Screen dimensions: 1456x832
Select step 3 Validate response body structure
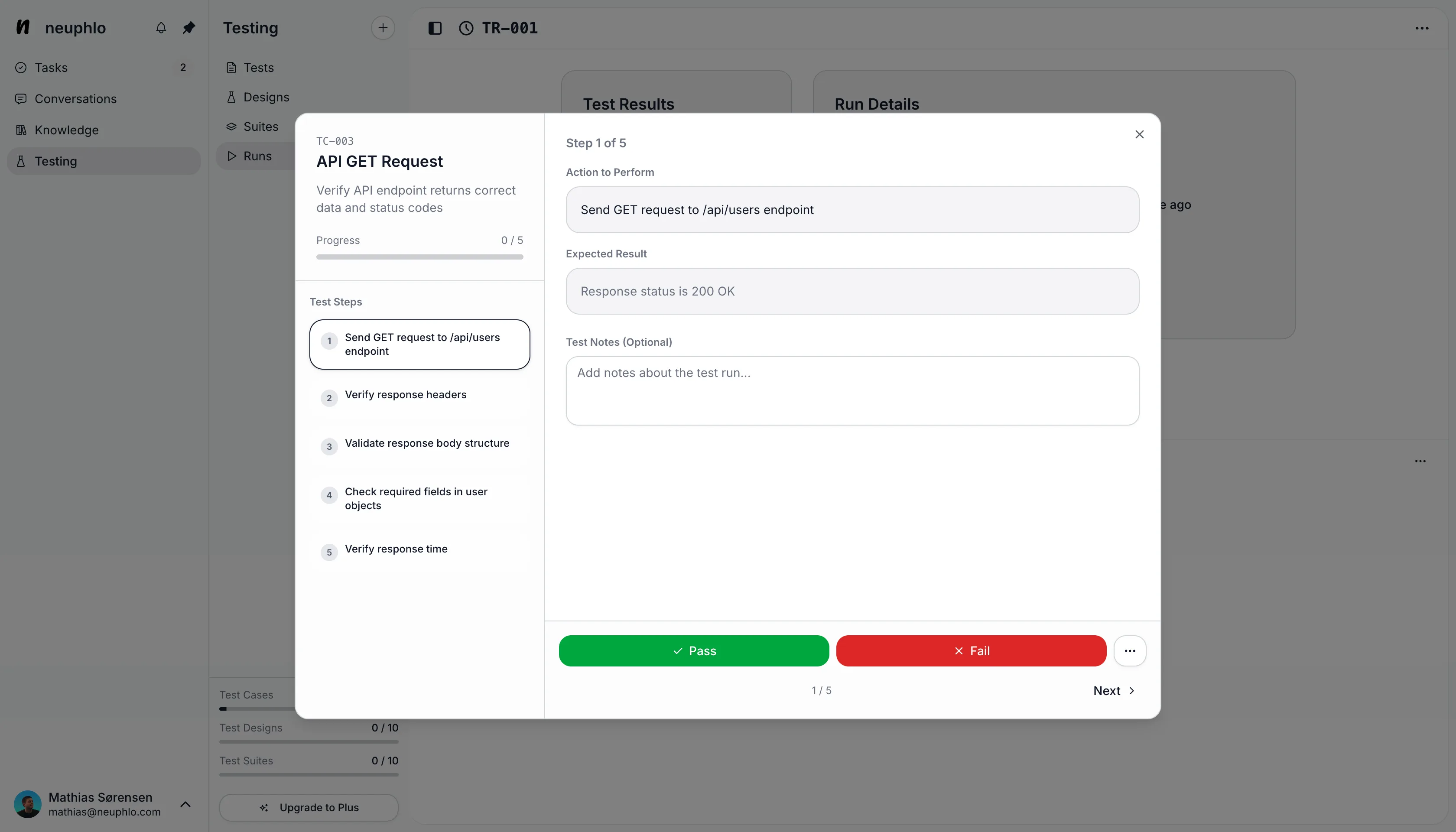419,444
